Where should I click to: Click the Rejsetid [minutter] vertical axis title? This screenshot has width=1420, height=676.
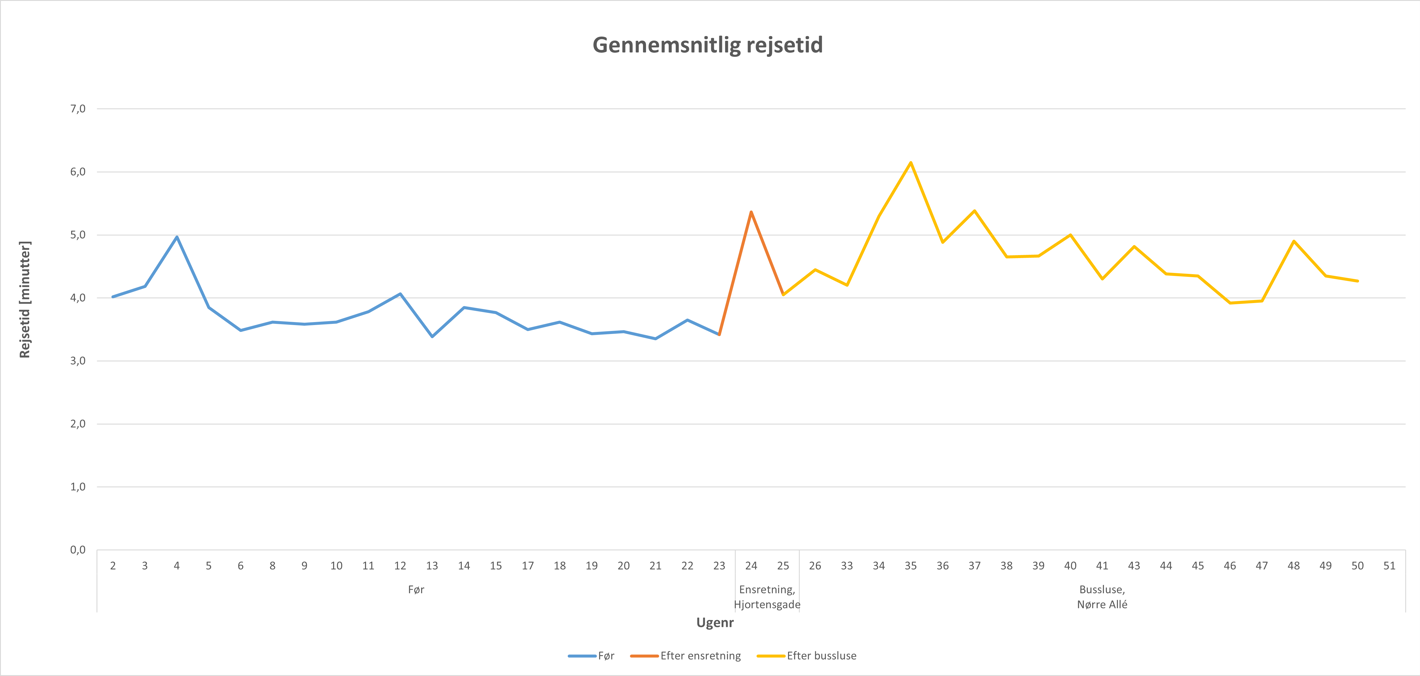tap(25, 299)
